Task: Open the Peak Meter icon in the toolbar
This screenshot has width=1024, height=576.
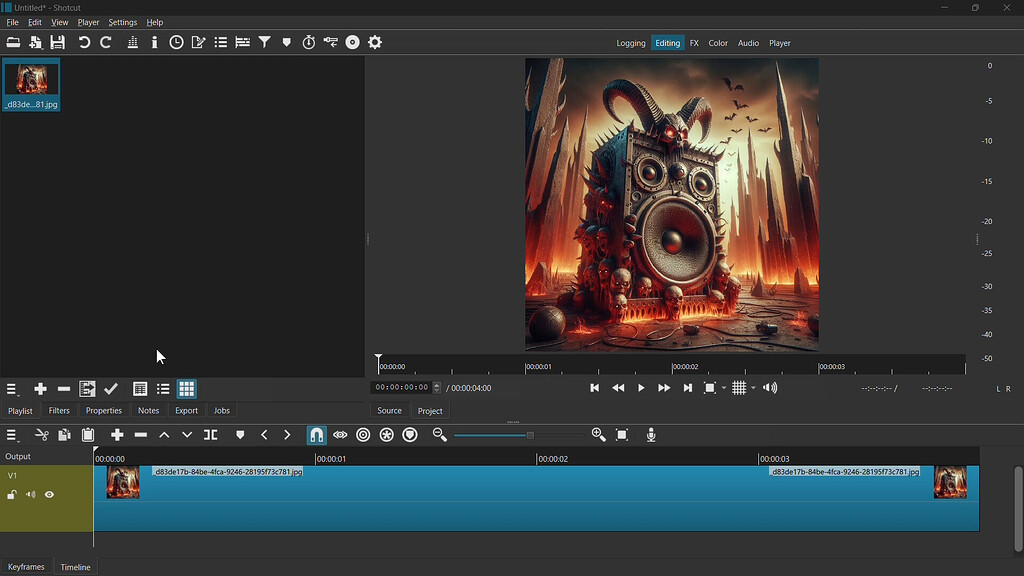Action: point(131,42)
